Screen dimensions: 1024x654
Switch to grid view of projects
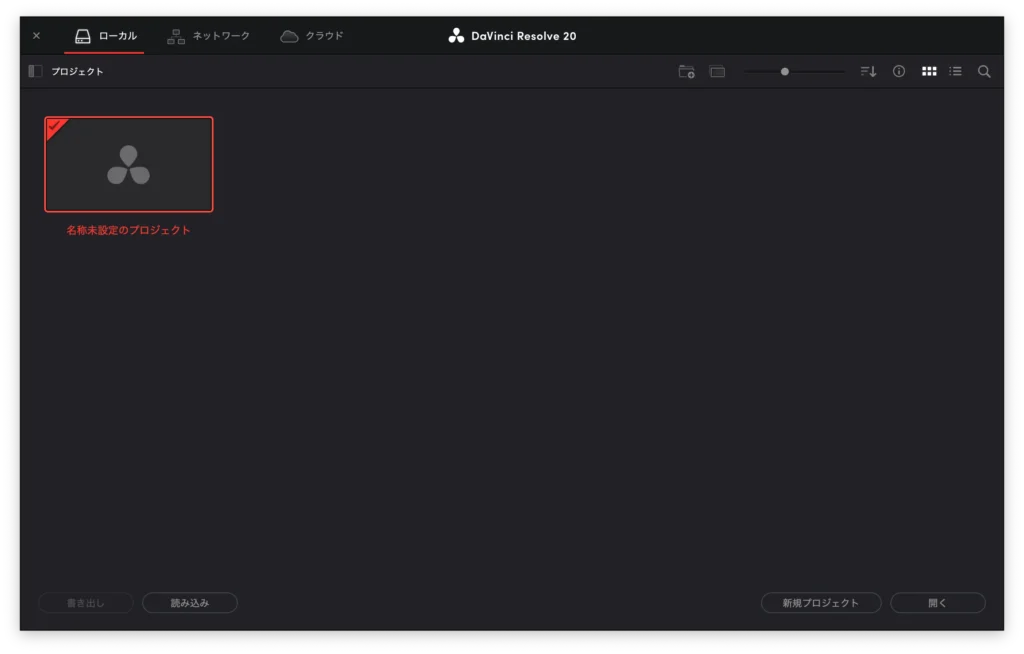pyautogui.click(x=928, y=71)
